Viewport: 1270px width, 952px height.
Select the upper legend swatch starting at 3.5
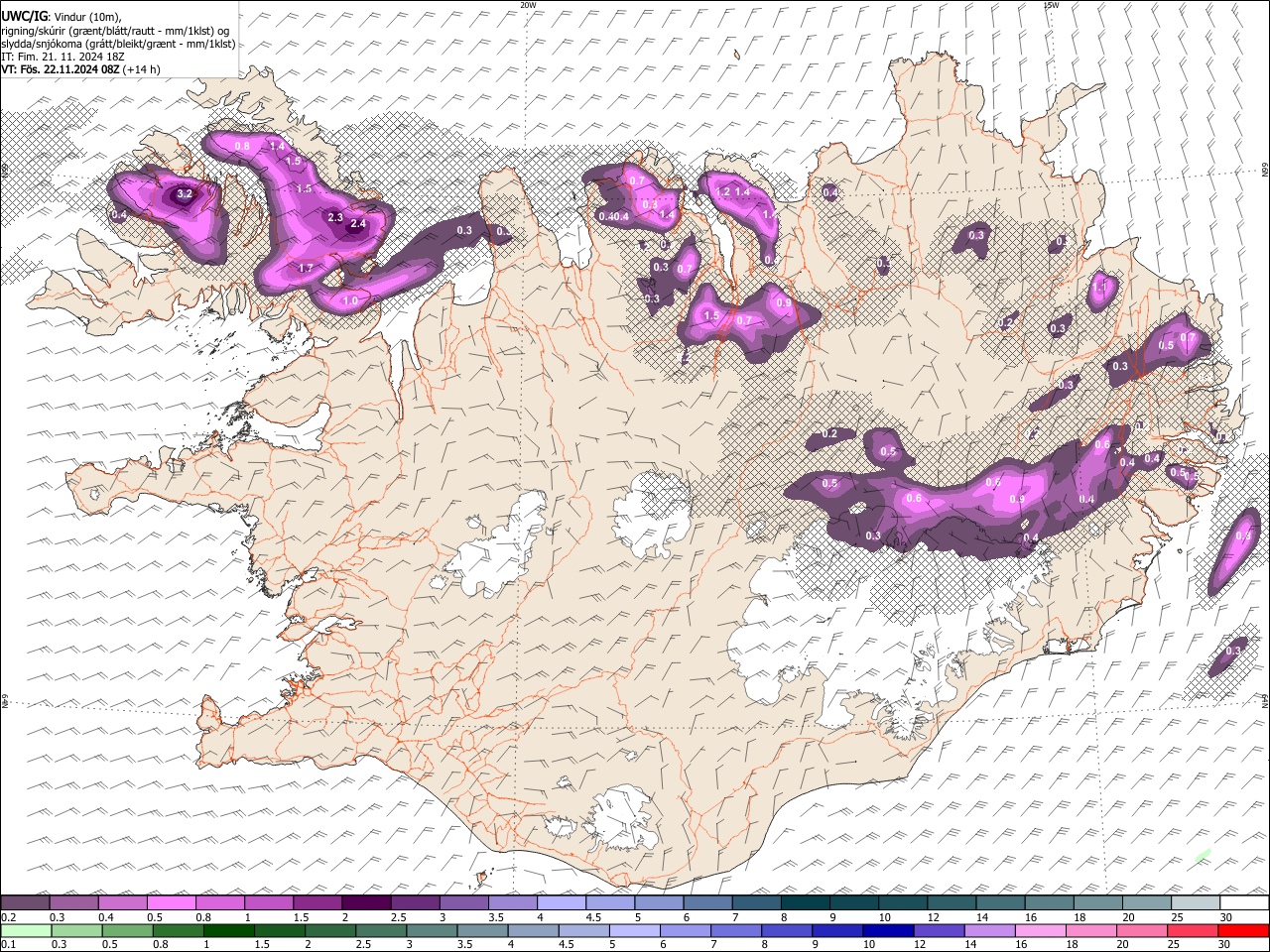(x=513, y=902)
